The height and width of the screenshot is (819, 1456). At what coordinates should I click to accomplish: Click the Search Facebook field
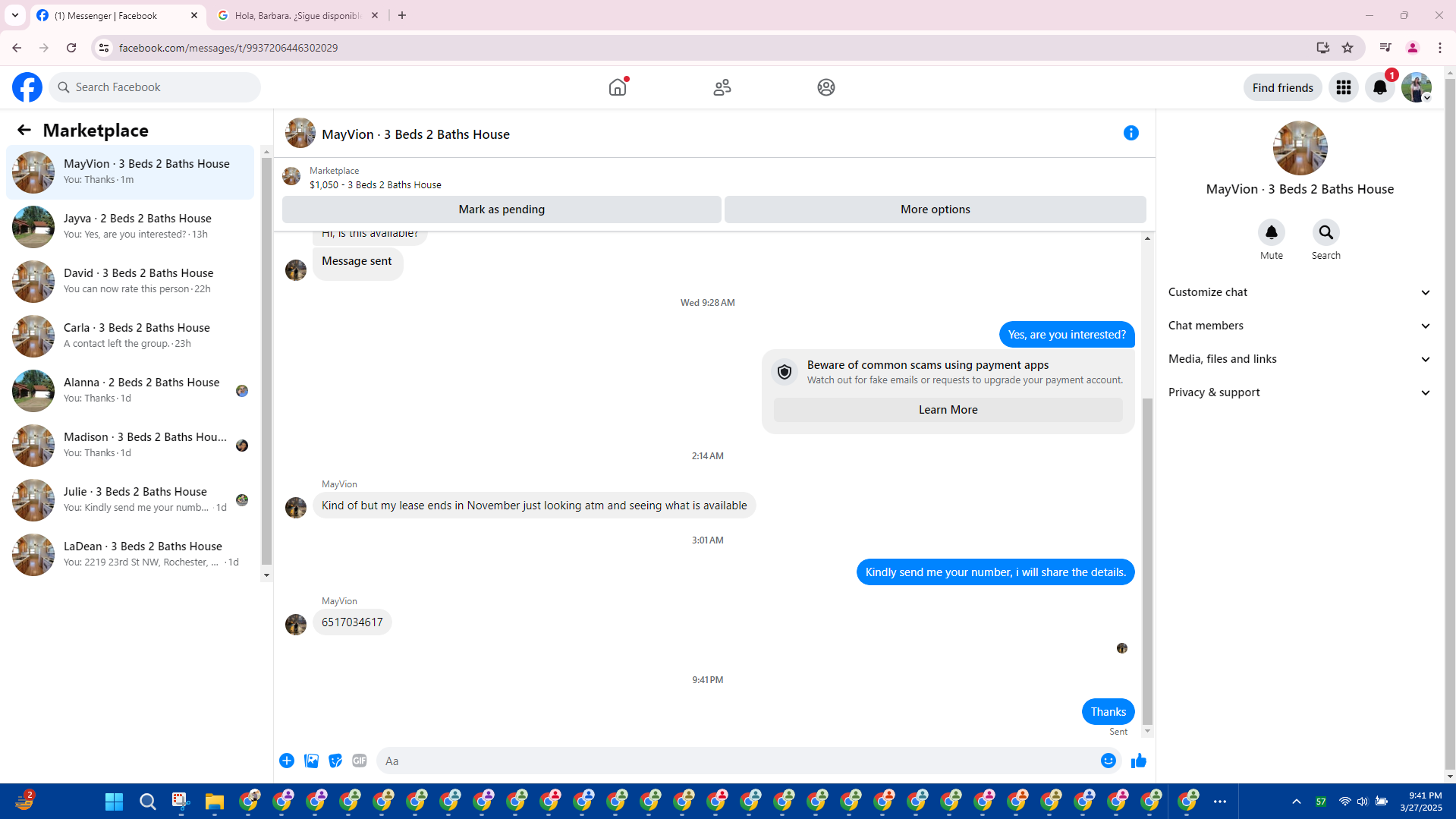pos(155,87)
